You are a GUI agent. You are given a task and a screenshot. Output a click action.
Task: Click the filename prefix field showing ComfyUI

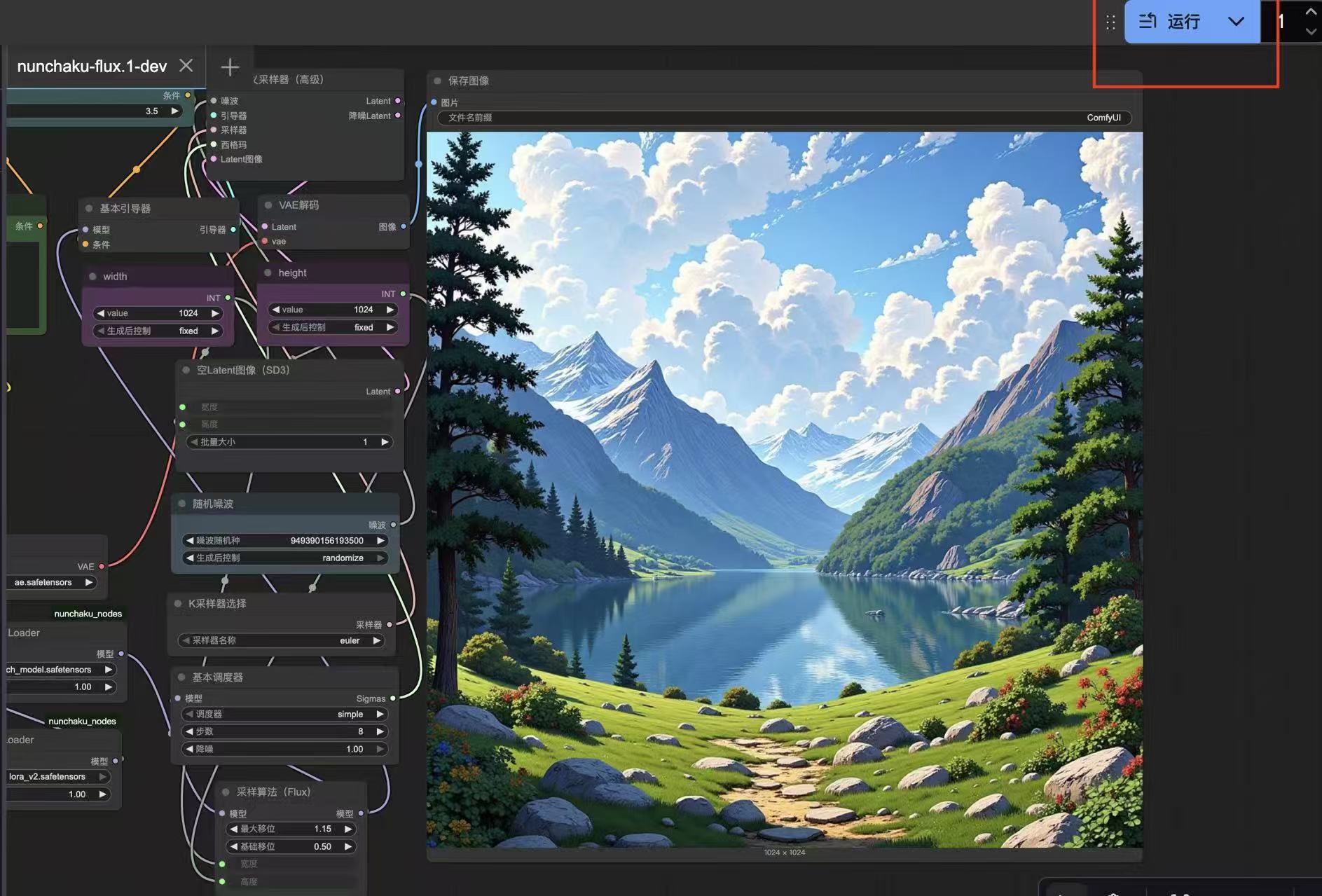coord(784,118)
